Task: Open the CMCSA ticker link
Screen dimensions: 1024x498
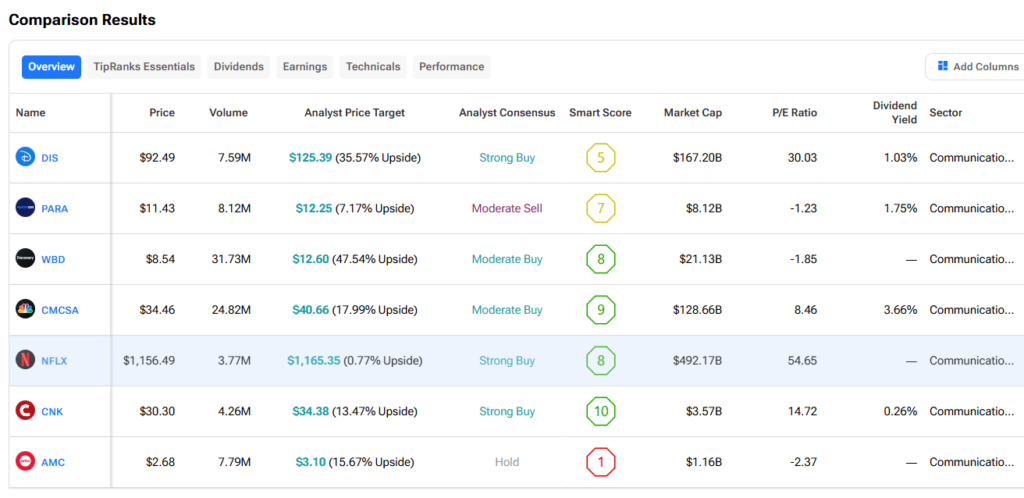Action: click(x=60, y=310)
